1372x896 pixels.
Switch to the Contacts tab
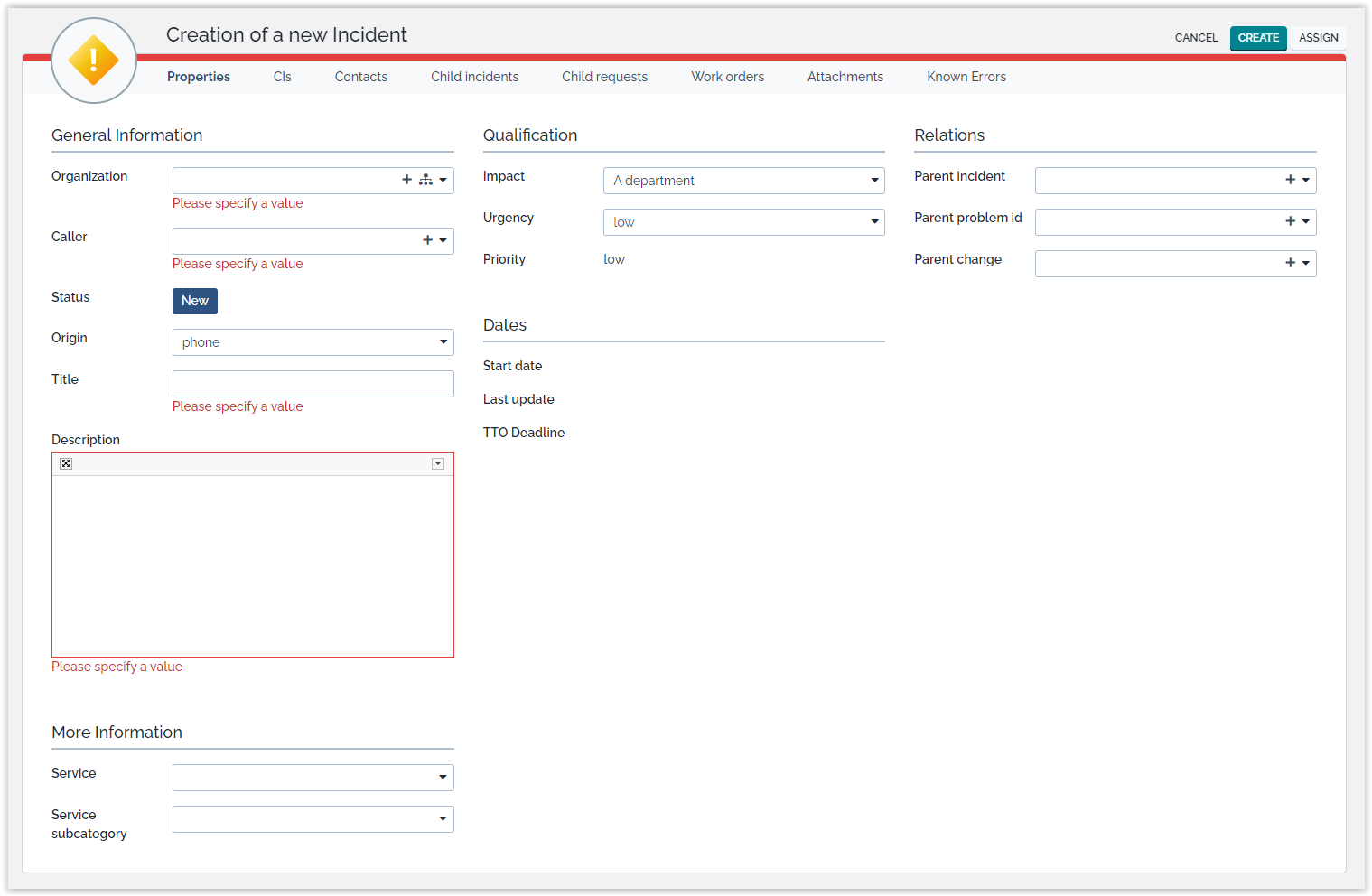click(360, 77)
